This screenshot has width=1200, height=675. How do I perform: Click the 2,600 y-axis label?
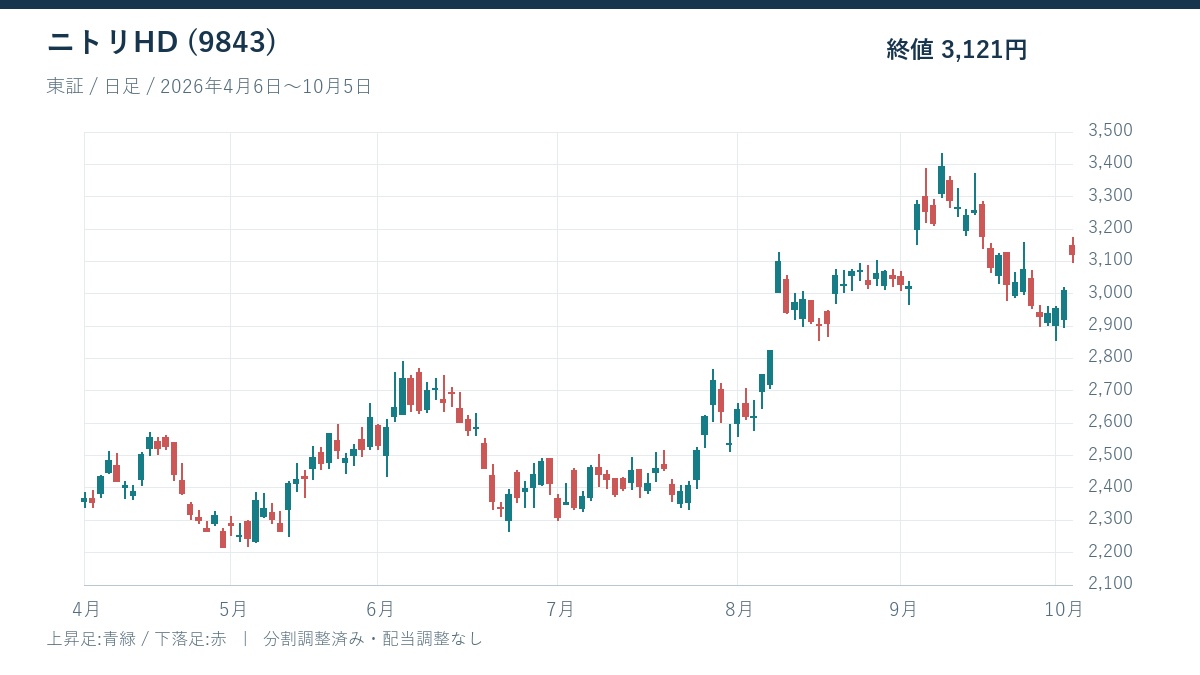tap(1110, 421)
